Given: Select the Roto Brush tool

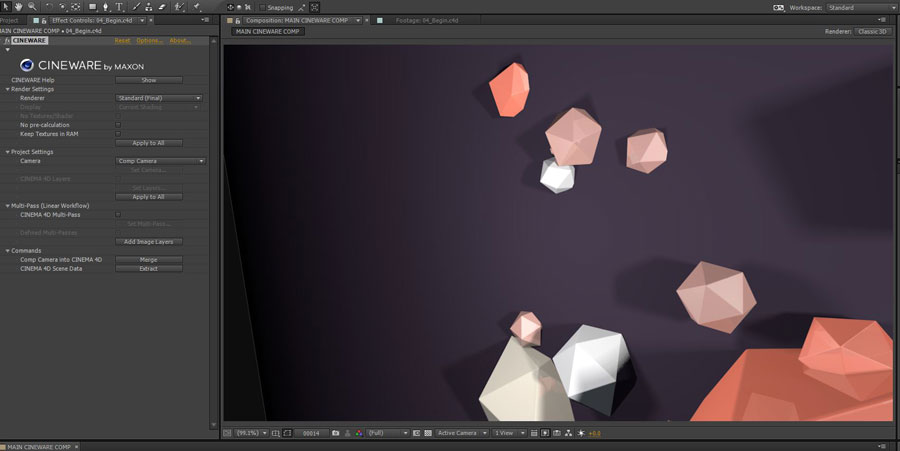Looking at the screenshot, I should point(180,7).
